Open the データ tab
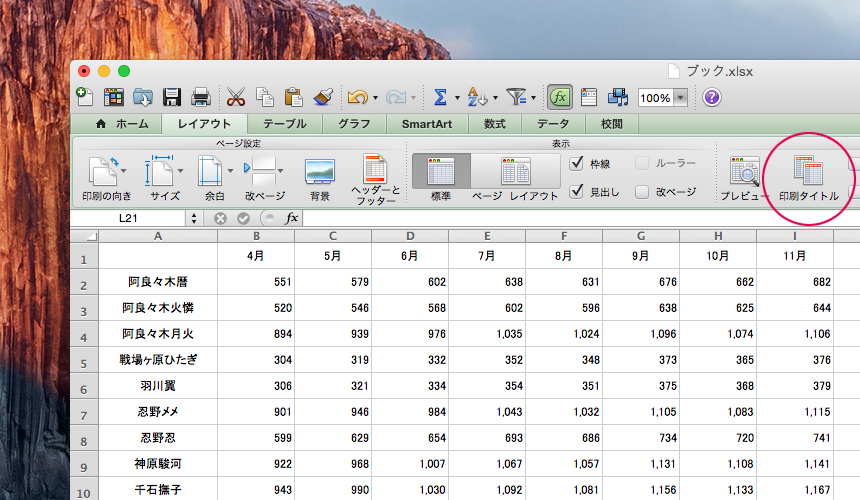 tap(553, 124)
